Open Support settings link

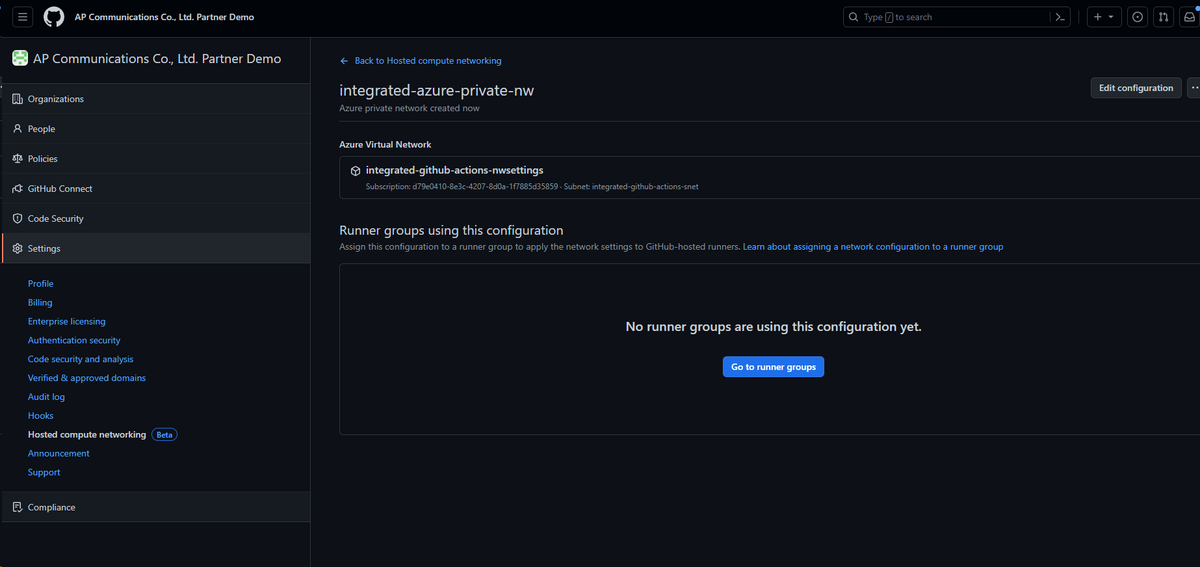coord(44,473)
